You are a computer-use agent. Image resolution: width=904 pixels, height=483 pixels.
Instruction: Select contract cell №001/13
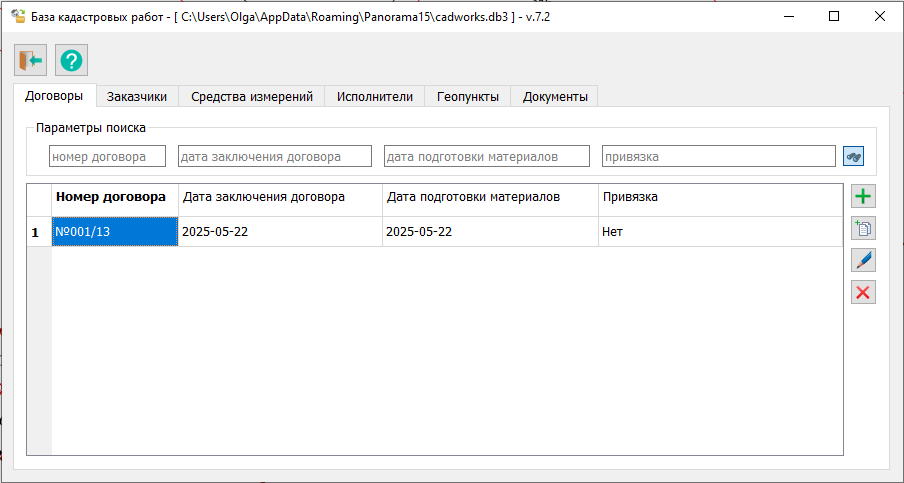coord(114,231)
